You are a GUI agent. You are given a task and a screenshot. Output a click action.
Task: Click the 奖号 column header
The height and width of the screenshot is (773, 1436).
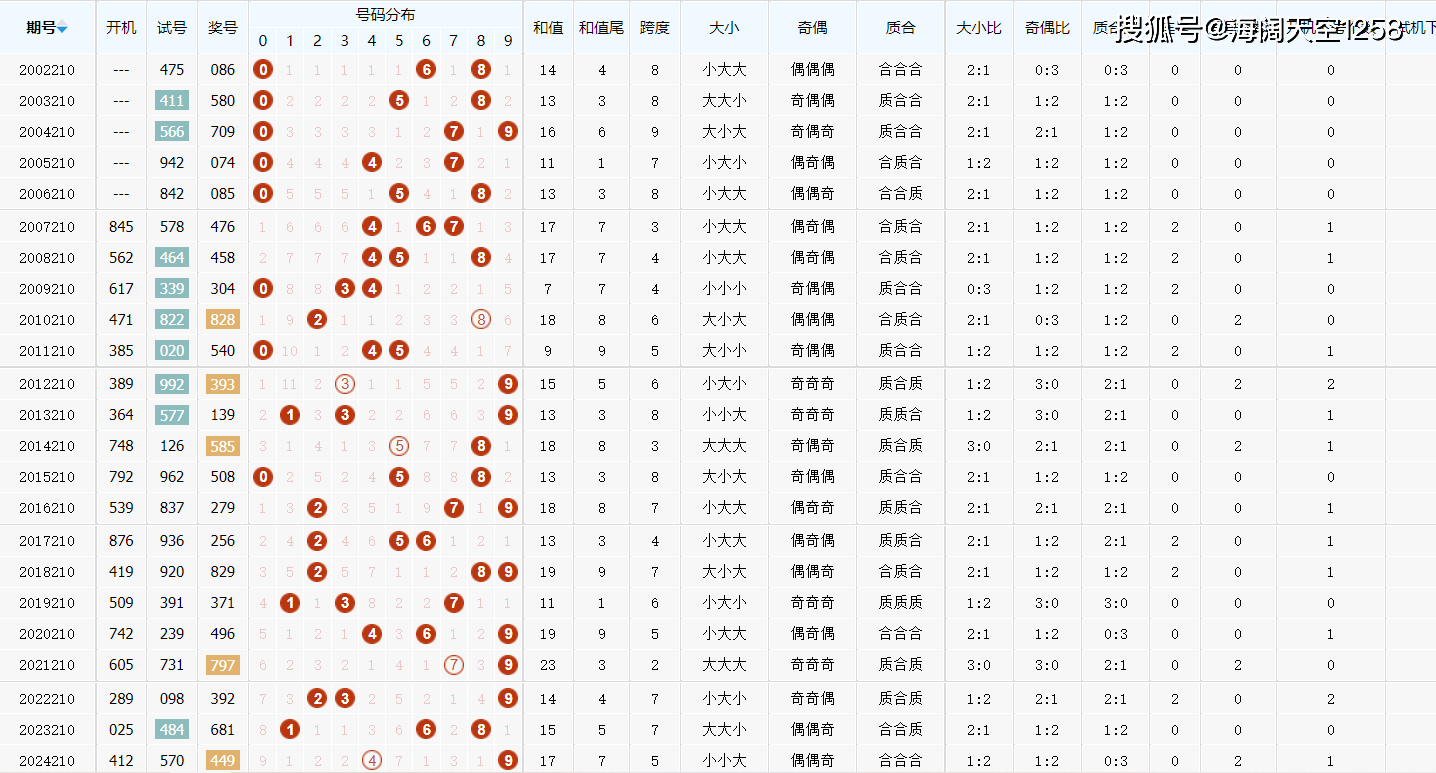[x=223, y=28]
